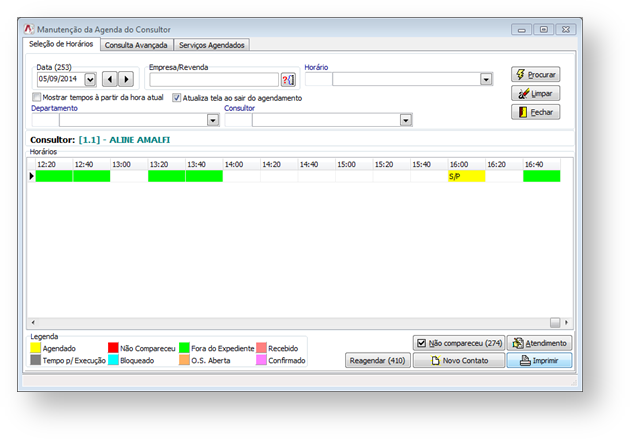Click the Horário code input box
The image size is (631, 440).
click(318, 79)
